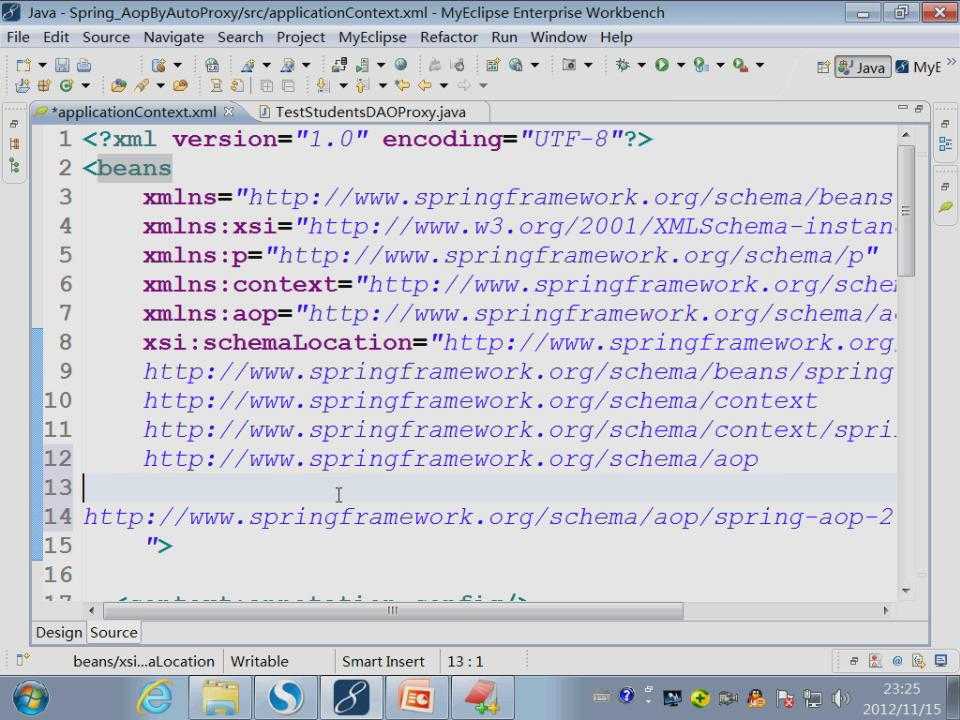Click the globe web browser toolbar icon
This screenshot has height=720, width=960.
401,64
